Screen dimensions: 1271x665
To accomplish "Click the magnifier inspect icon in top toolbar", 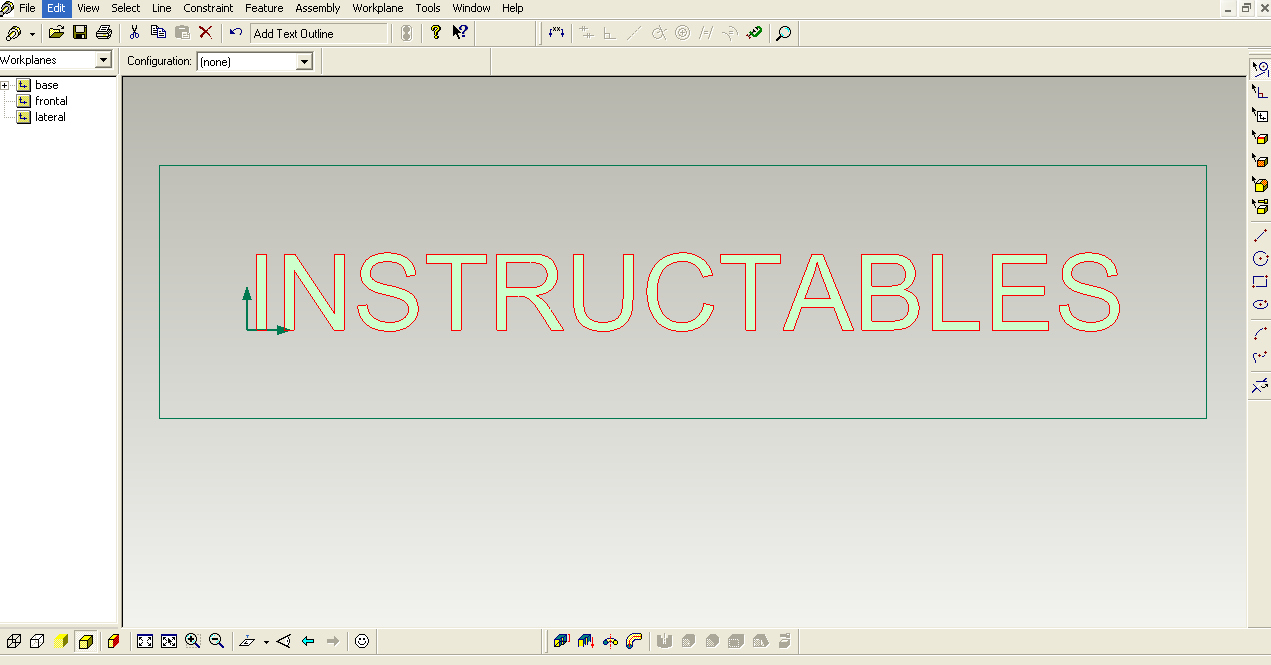I will coord(783,33).
